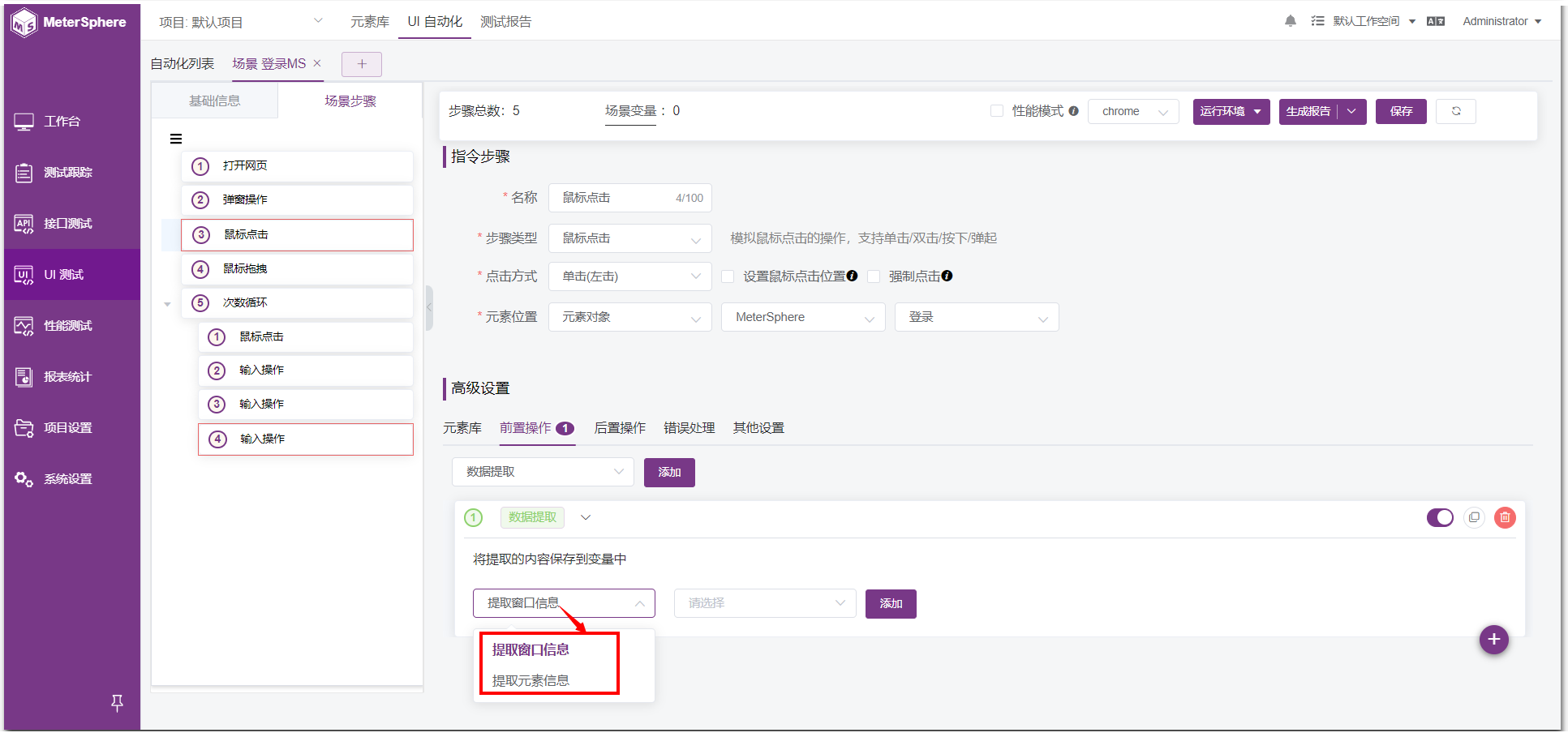Enable the 性能模式 checkbox
The height and width of the screenshot is (737, 1568).
997,111
